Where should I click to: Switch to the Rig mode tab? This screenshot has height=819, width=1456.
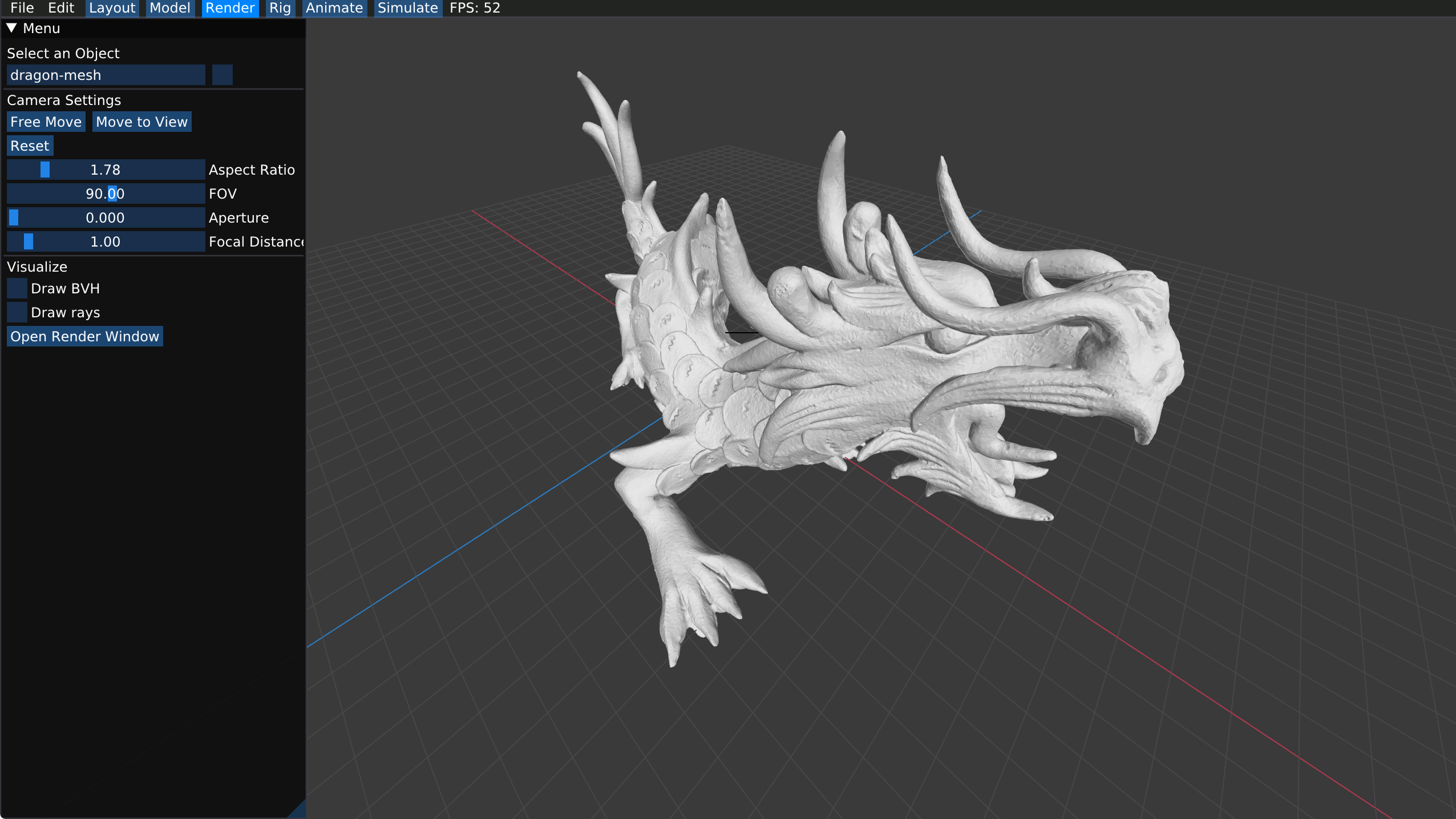pos(280,8)
